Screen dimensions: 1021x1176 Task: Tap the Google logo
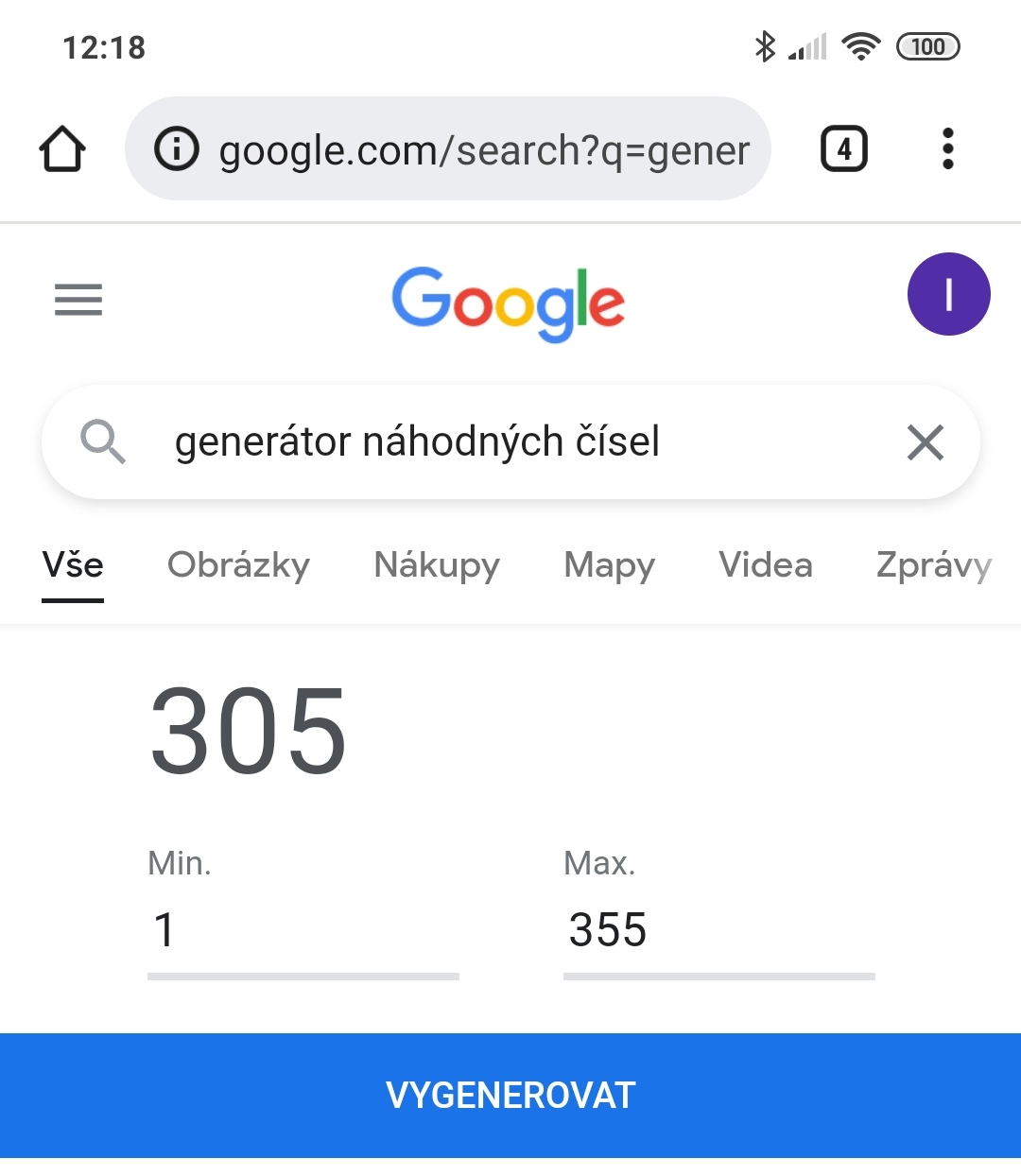click(509, 303)
